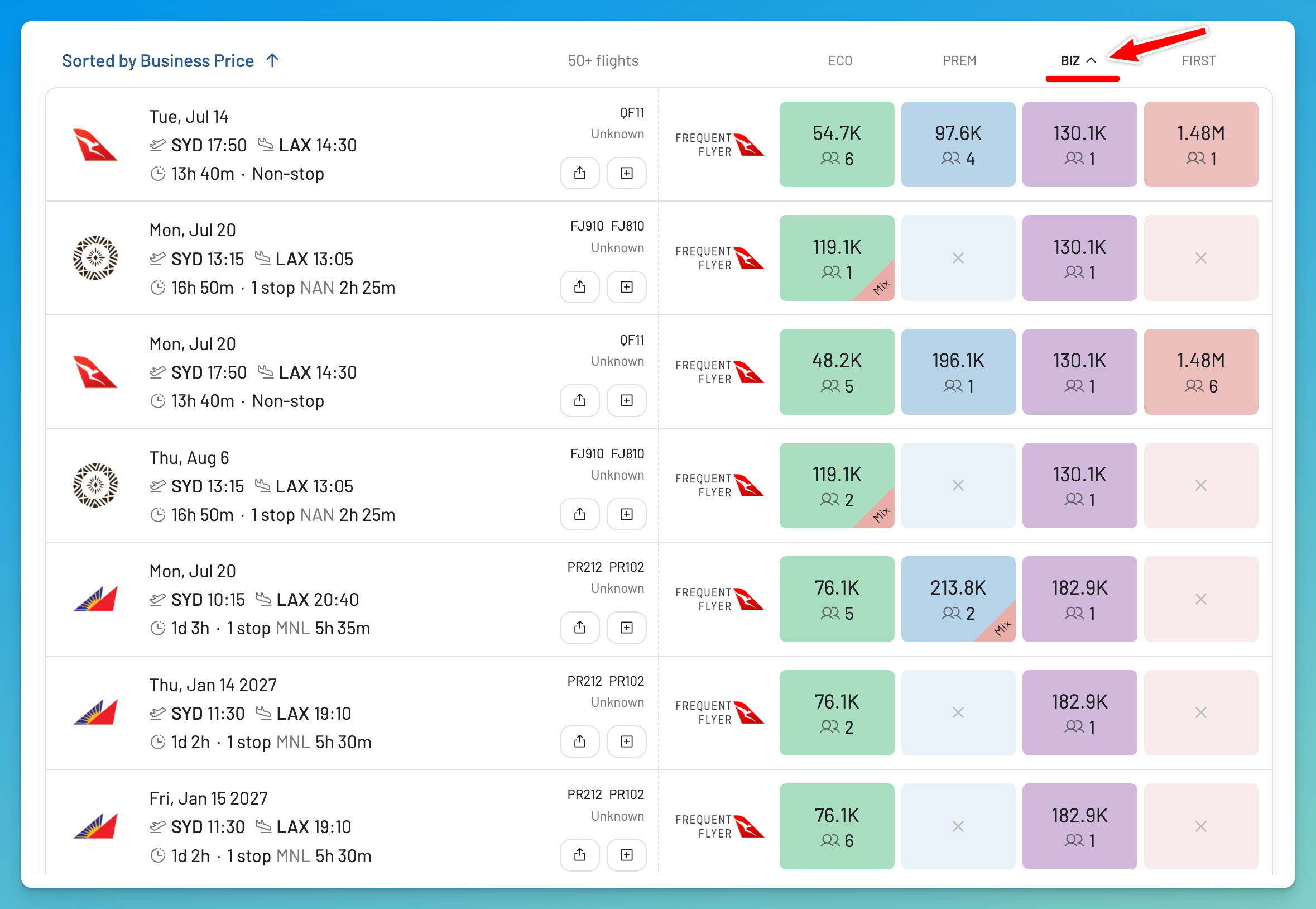This screenshot has width=1316, height=909.
Task: Click 1d 3h 1 stop MNL 5h 35m text
Action: [x=271, y=628]
